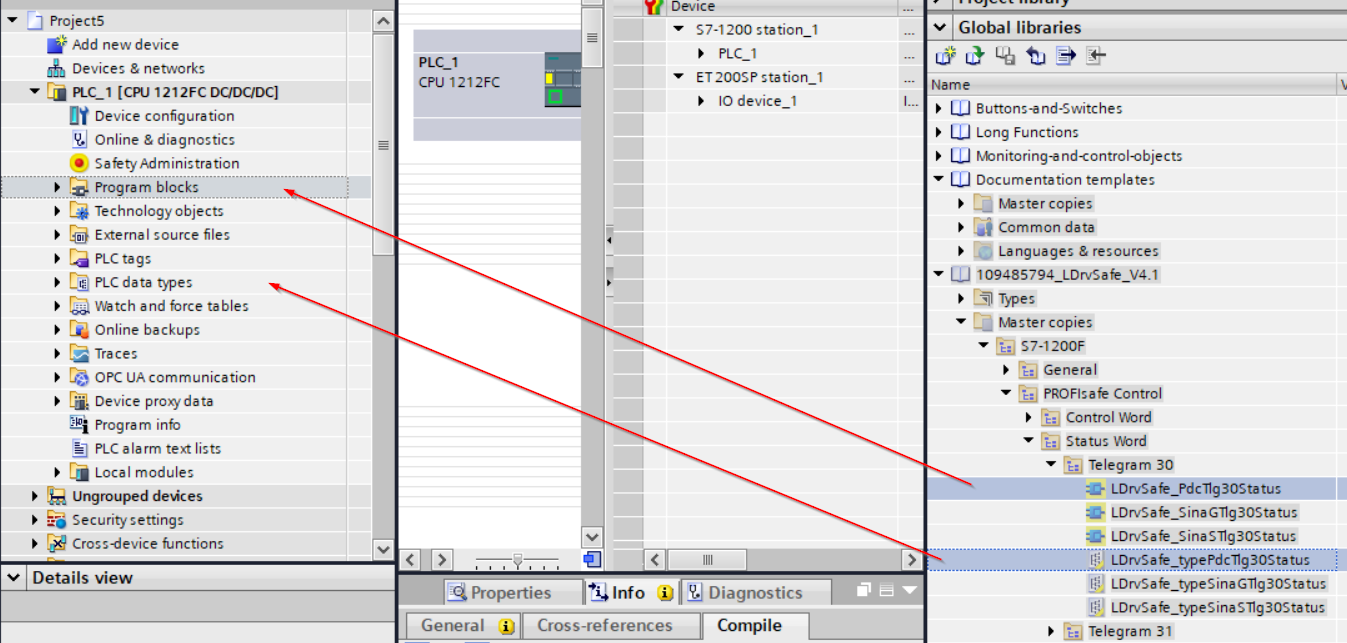Click the float window icon in inspector bar
Image resolution: width=1347 pixels, height=643 pixels.
pyautogui.click(x=864, y=591)
